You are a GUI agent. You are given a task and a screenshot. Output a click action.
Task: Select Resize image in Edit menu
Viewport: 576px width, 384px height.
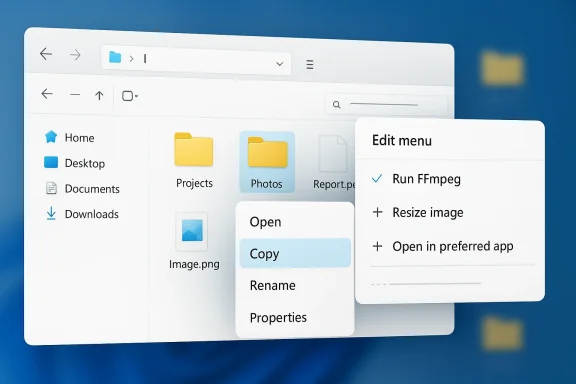pyautogui.click(x=428, y=212)
